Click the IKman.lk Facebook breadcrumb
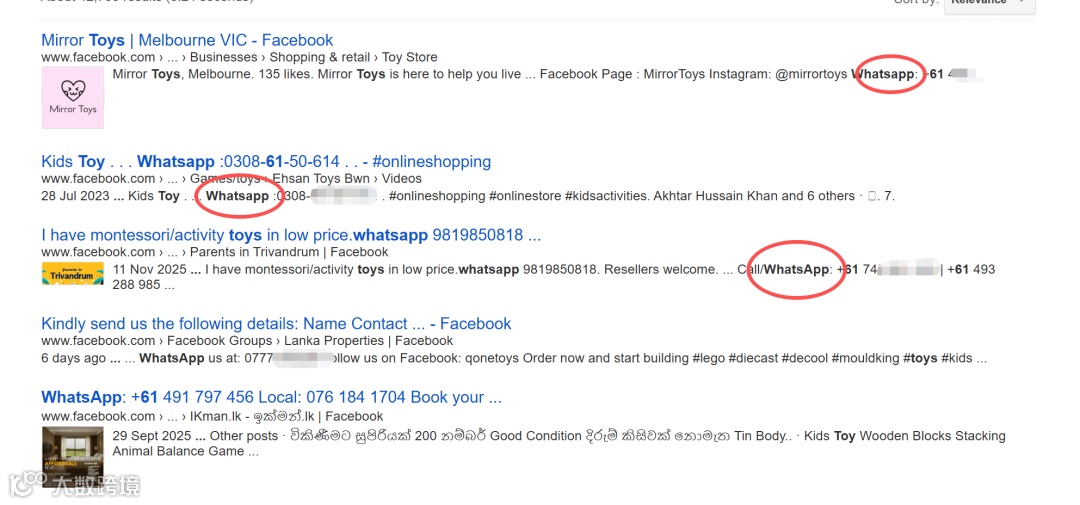Viewport: 1080px width, 505px height. click(x=287, y=417)
